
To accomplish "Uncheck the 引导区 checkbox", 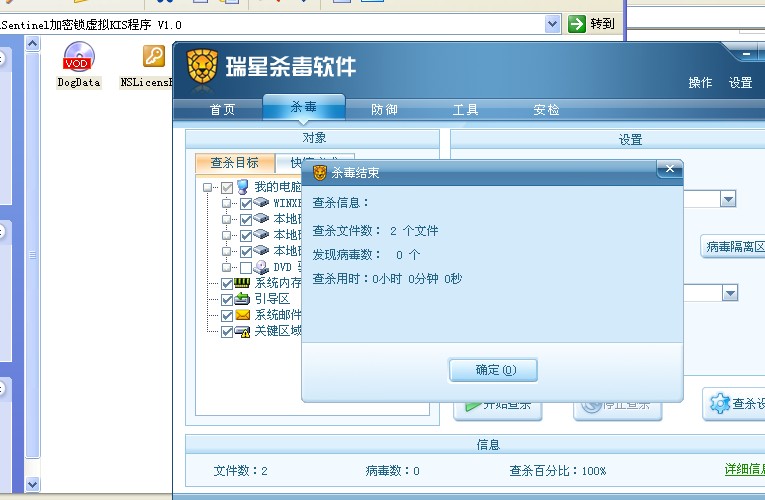I will (x=227, y=300).
